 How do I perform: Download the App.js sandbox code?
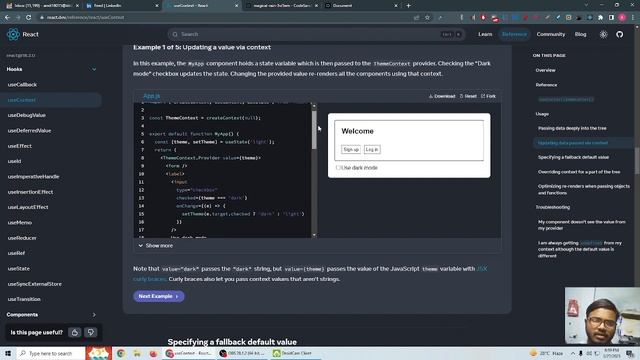(442, 96)
